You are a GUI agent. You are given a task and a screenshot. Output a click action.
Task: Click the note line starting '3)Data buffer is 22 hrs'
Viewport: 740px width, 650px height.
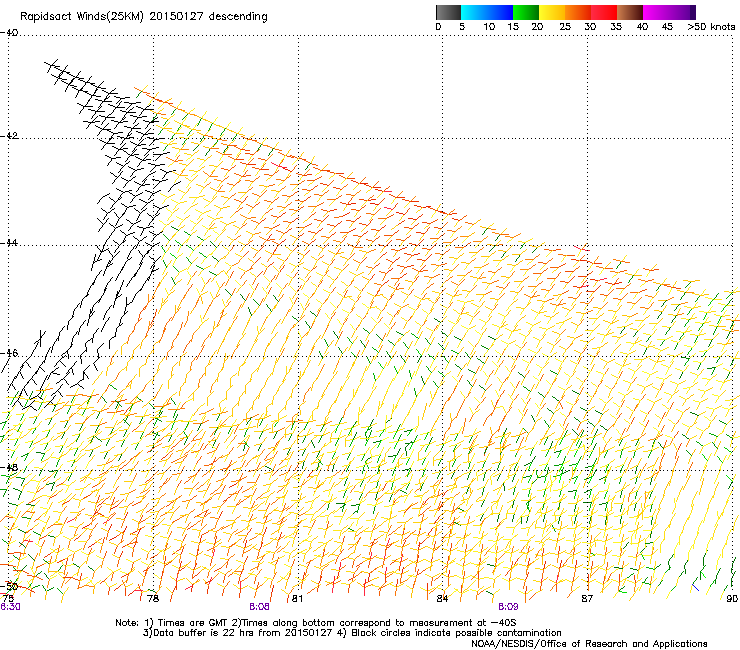click(x=352, y=633)
